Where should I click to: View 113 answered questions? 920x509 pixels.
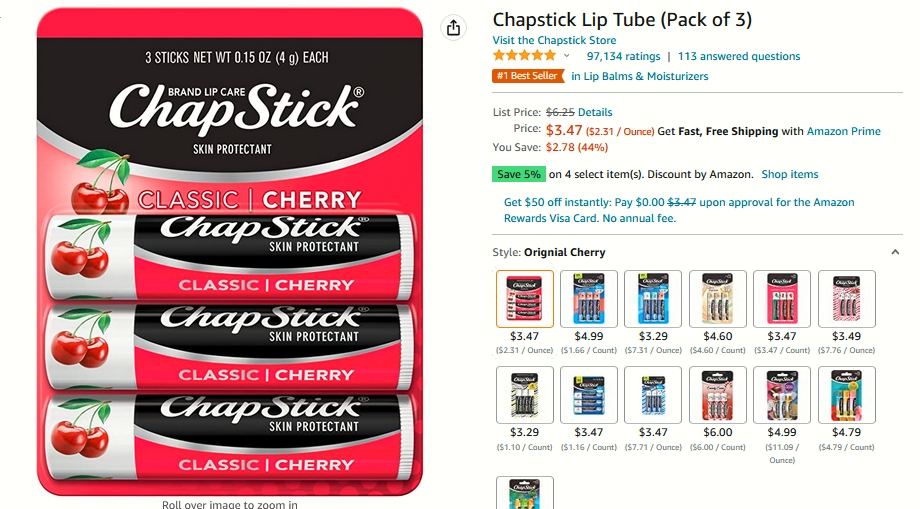point(739,56)
